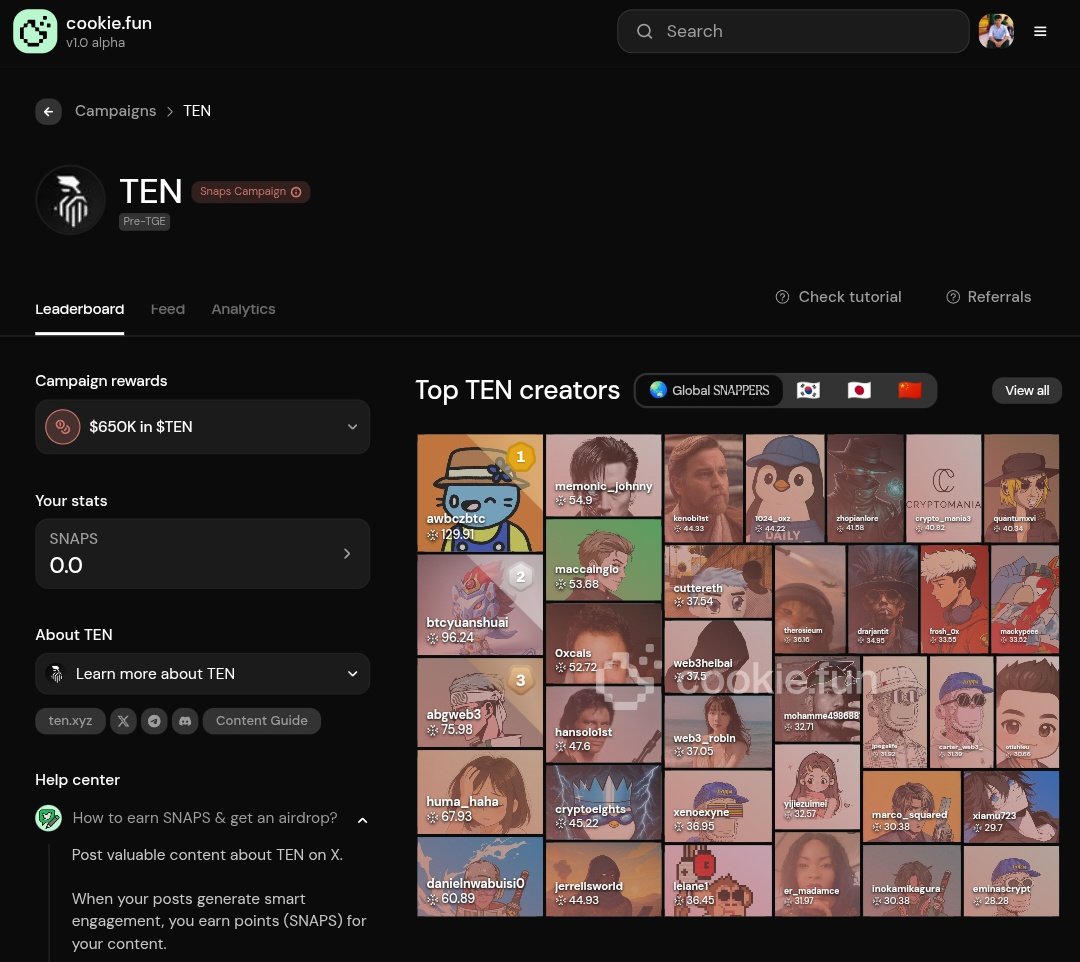Click the Referrals link
The image size is (1080, 962).
point(988,297)
